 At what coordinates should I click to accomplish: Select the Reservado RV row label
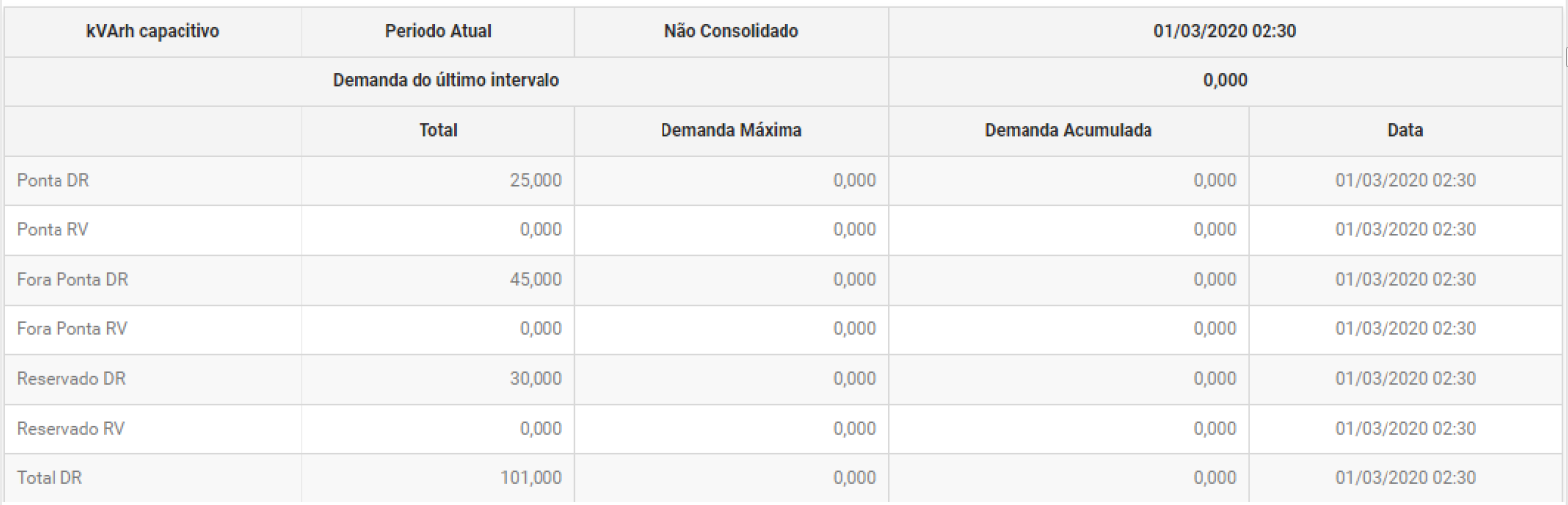[70, 428]
